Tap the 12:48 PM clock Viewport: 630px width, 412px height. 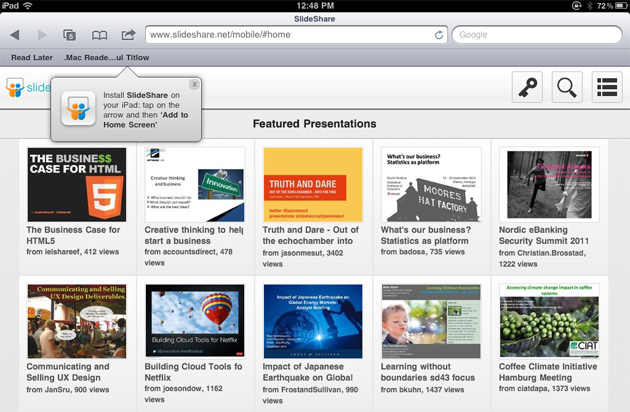[315, 6]
